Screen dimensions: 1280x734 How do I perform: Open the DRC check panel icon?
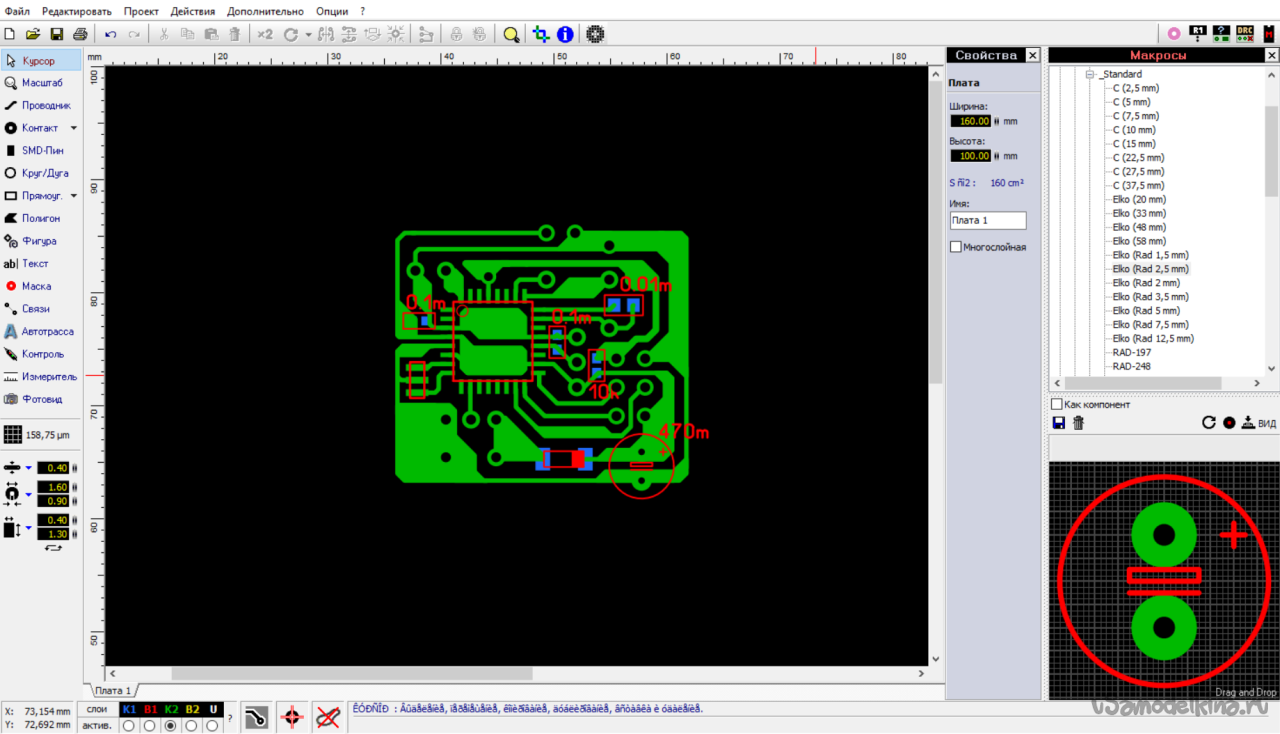pyautogui.click(x=1245, y=34)
